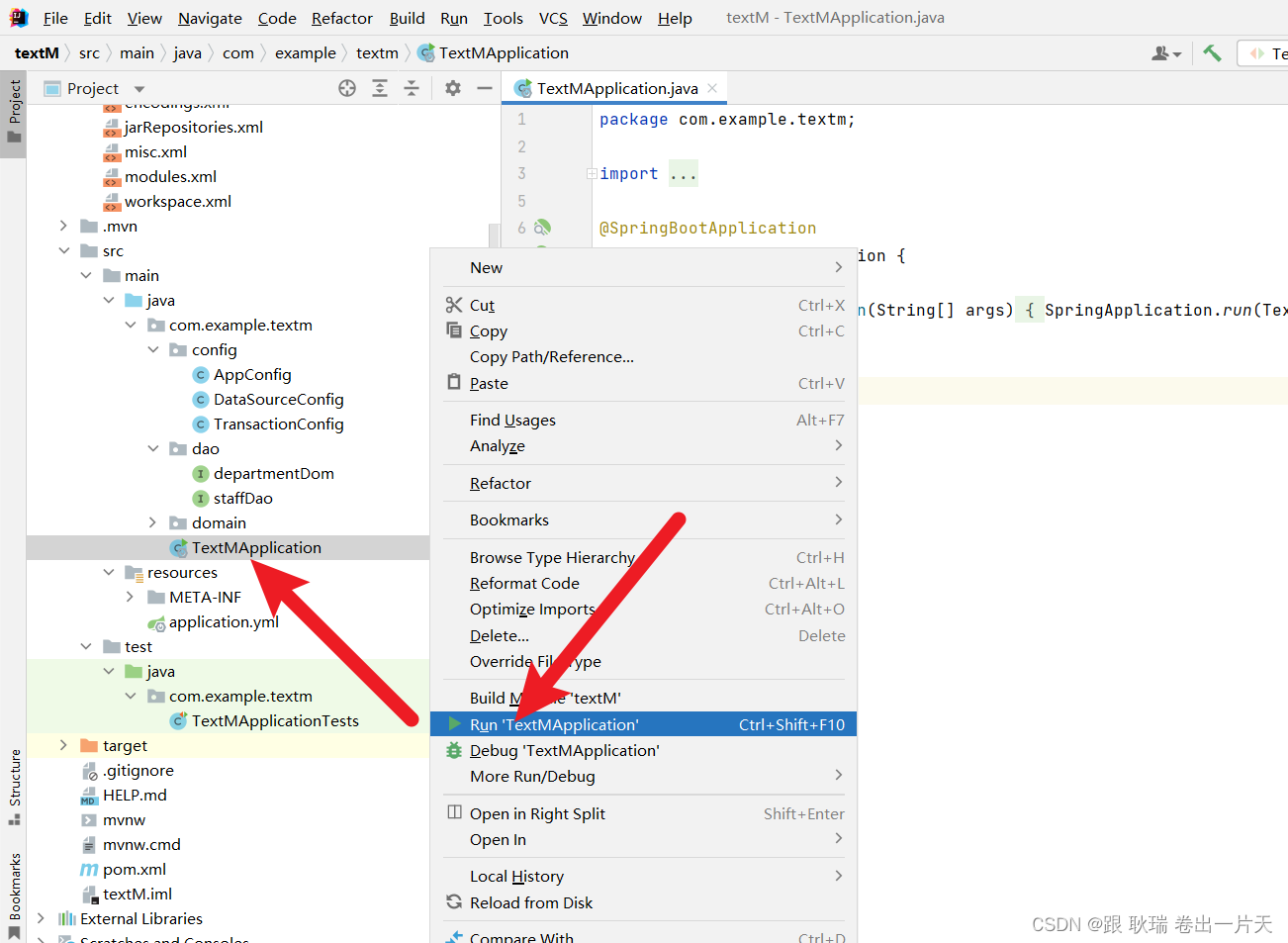This screenshot has width=1288, height=943.
Task: Open the Structure tool window side tab
Action: click(14, 787)
